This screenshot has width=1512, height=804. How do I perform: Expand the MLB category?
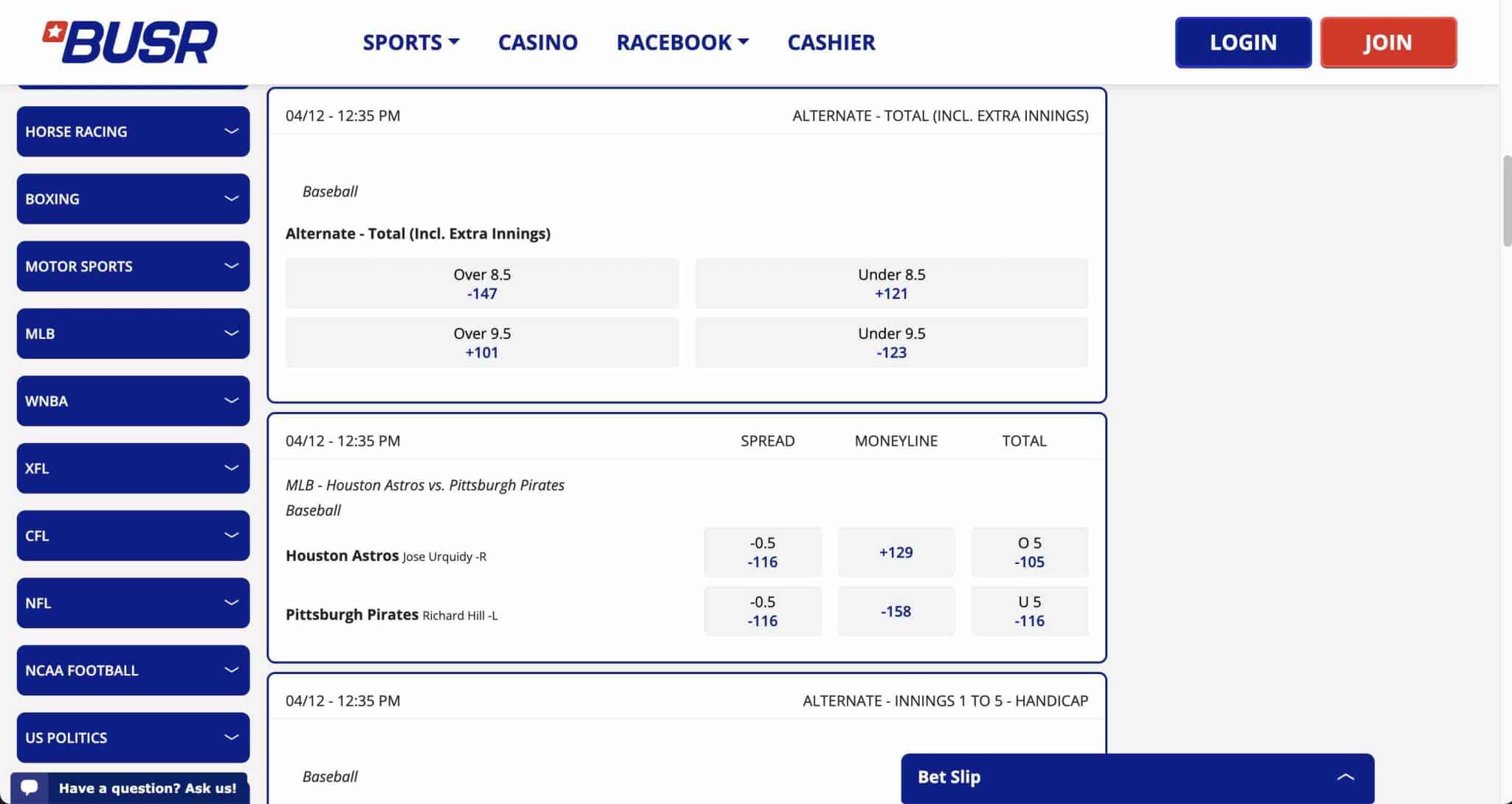(133, 334)
